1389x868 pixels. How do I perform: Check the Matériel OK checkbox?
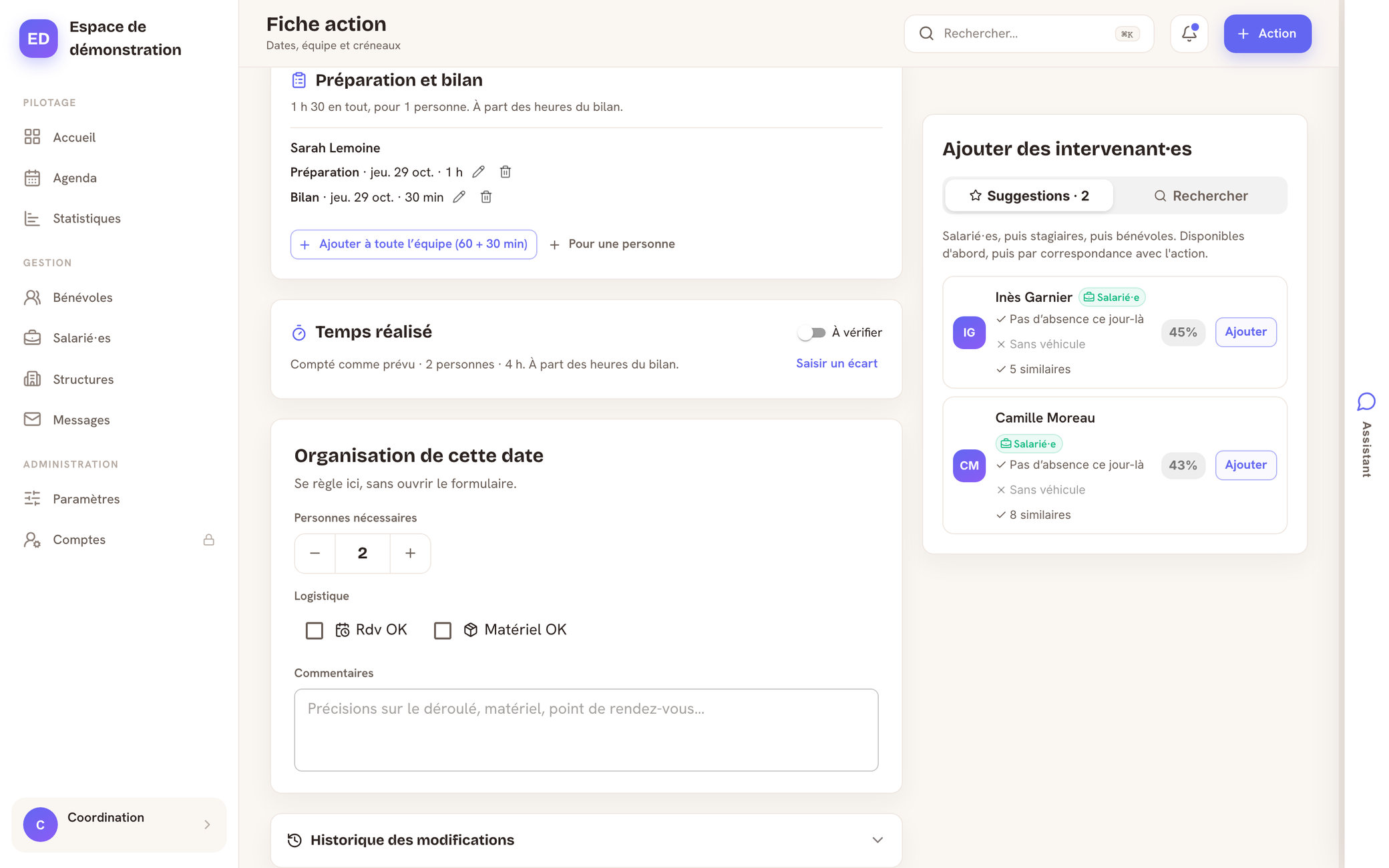[442, 630]
